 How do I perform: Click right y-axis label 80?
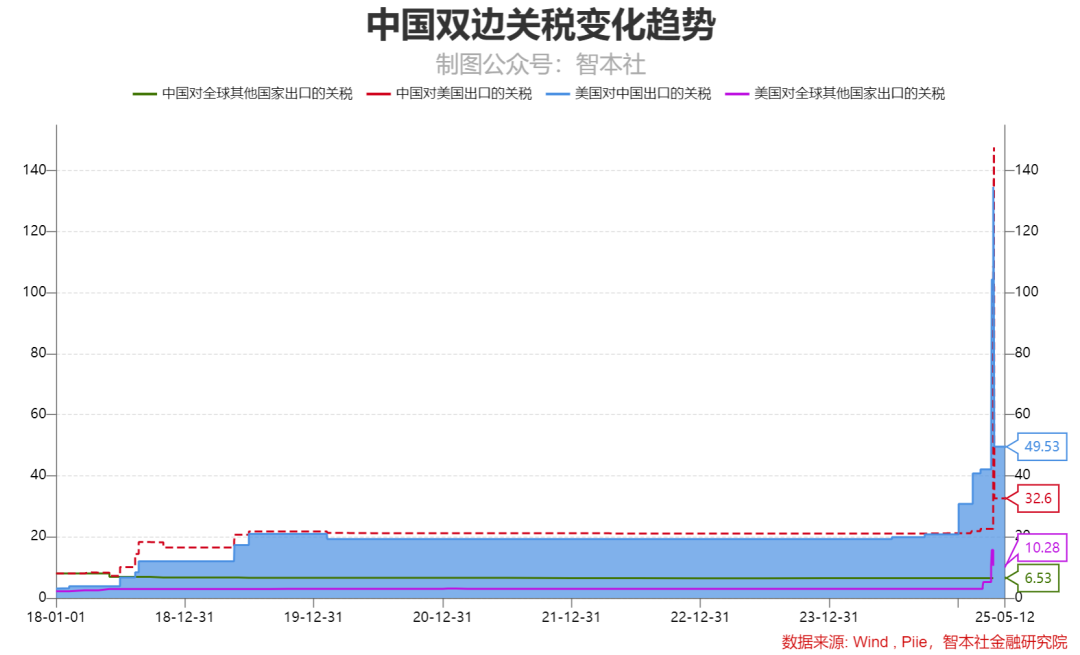pyautogui.click(x=1023, y=353)
